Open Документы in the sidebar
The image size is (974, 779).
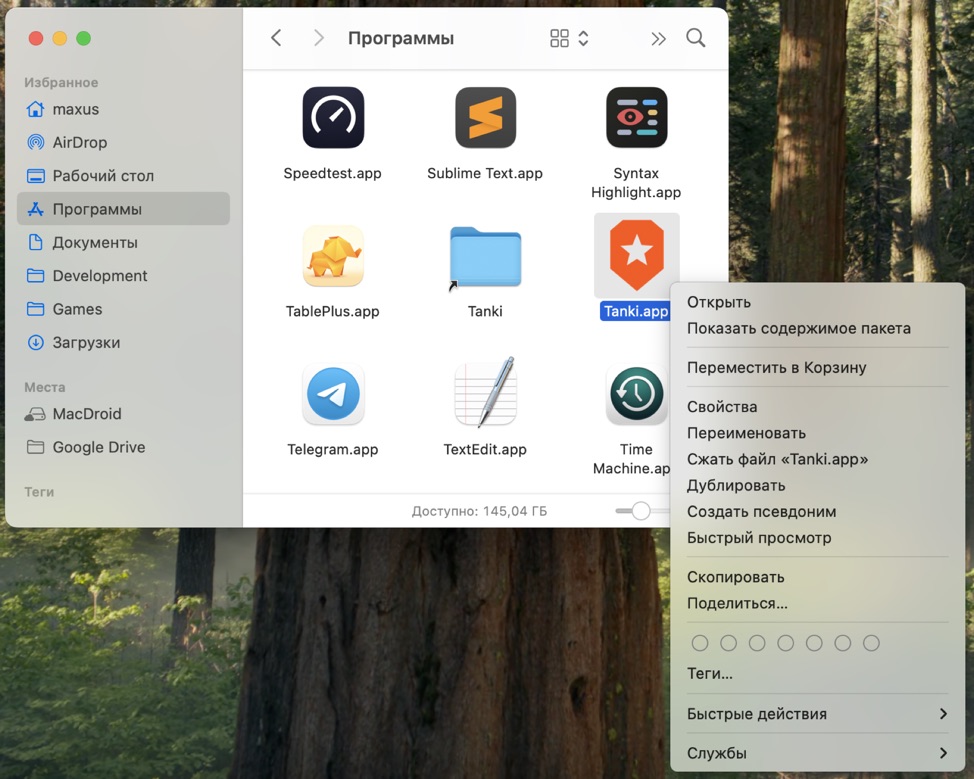coord(124,242)
